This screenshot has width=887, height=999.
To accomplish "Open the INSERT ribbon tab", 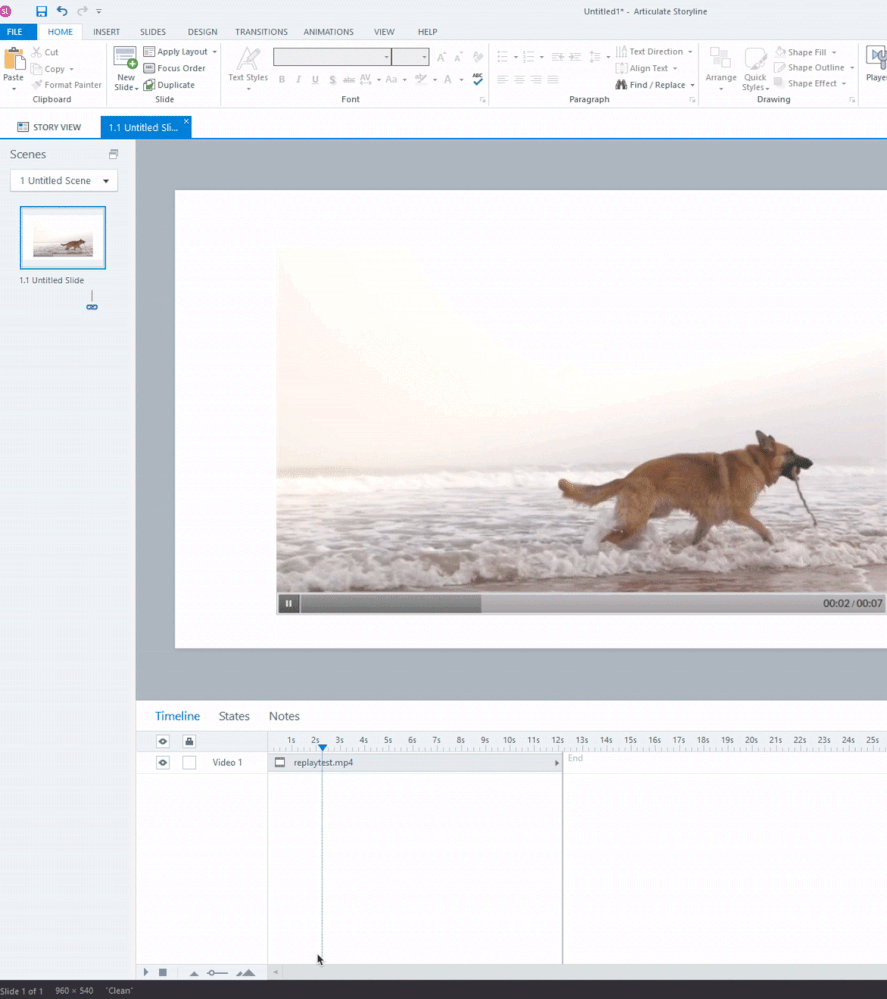I will (x=106, y=32).
